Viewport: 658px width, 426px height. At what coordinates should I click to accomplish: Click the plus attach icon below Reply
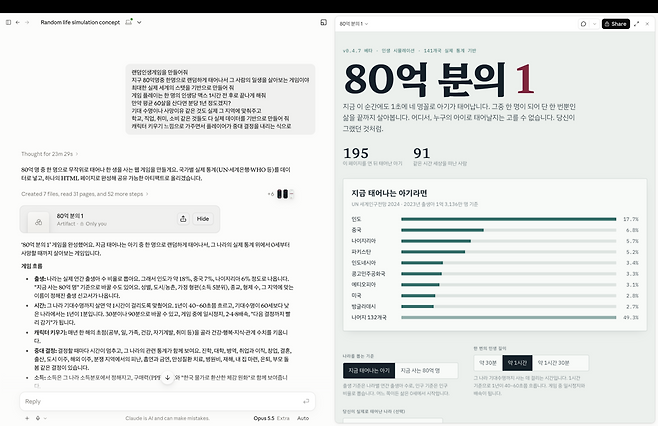coord(27,418)
